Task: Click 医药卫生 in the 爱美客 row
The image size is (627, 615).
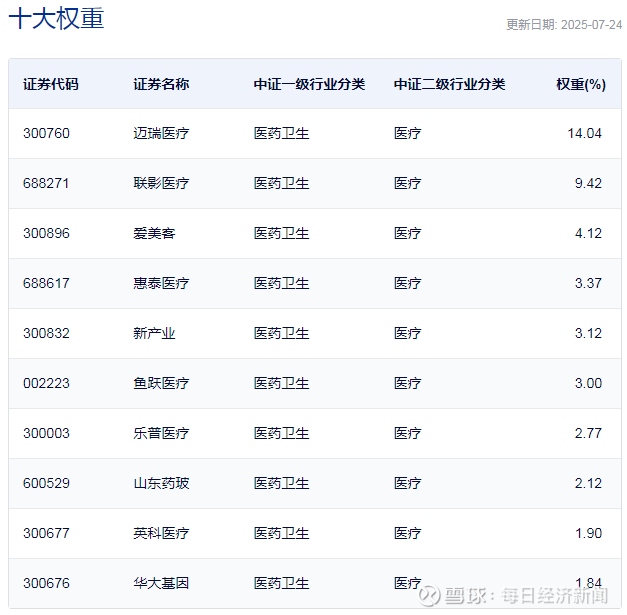Action: tap(282, 233)
